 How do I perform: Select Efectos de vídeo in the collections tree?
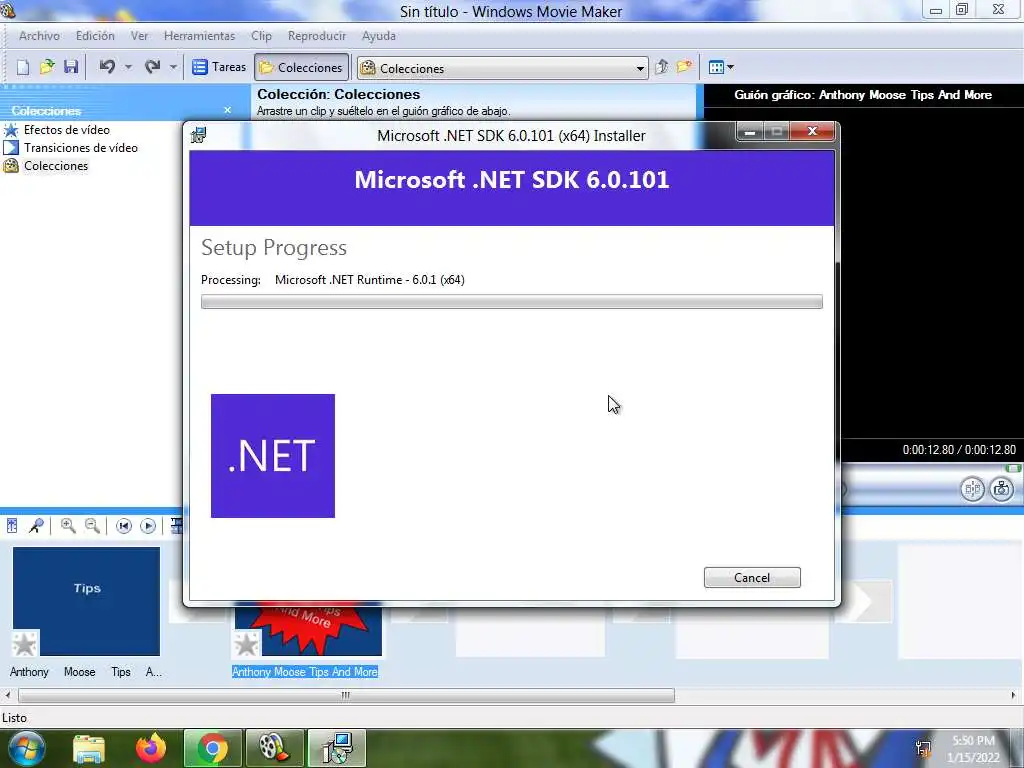[67, 130]
